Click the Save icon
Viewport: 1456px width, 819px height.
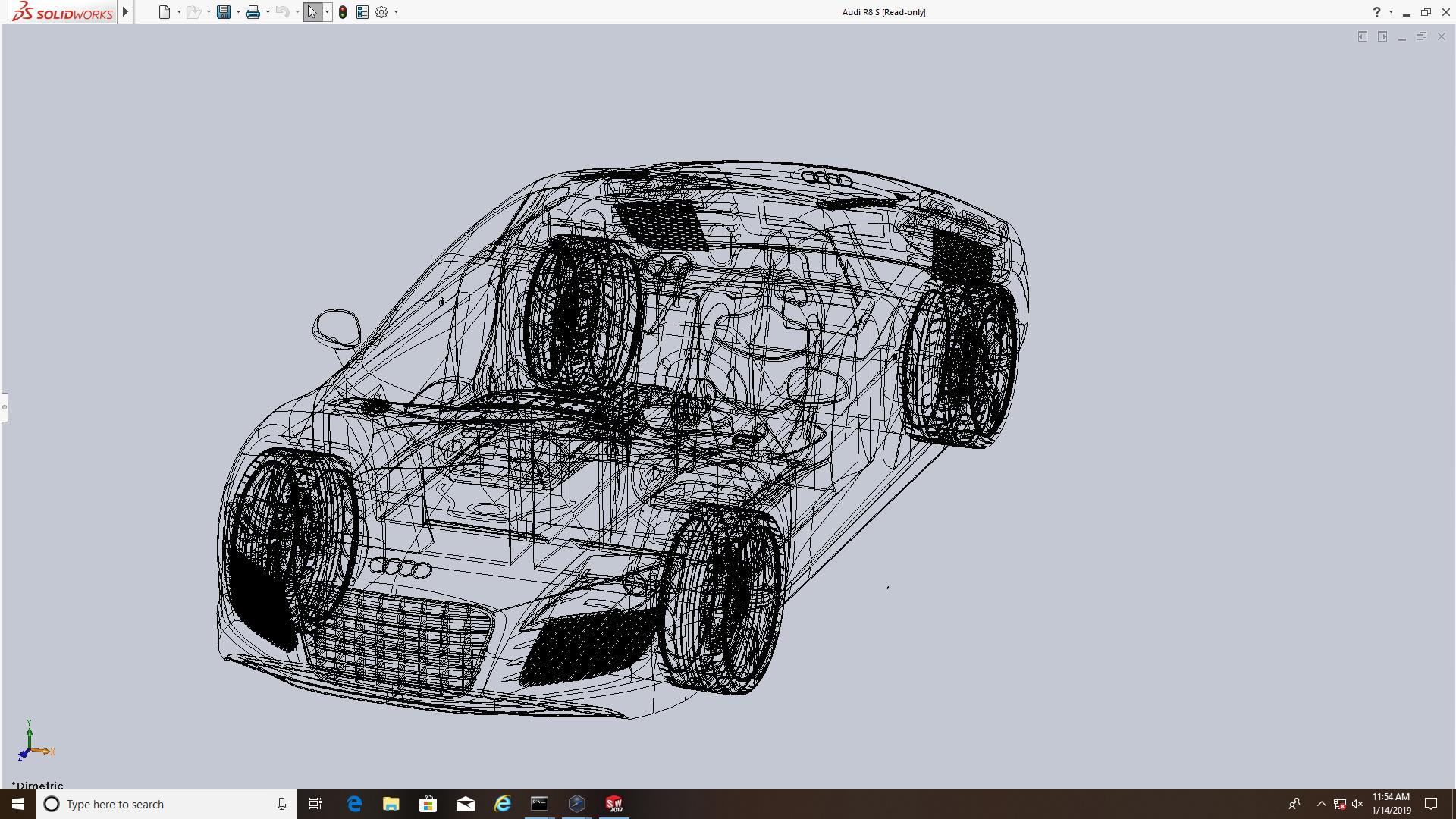(x=224, y=12)
